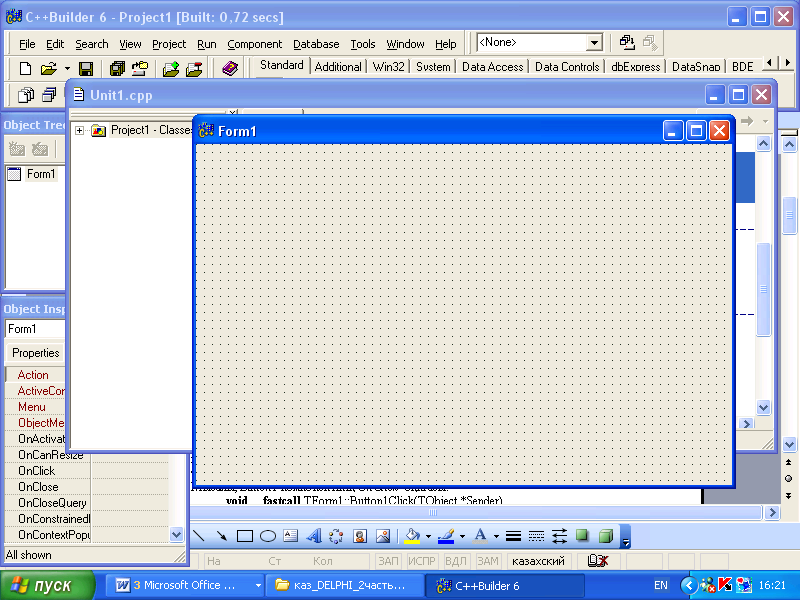Switch to C++Builder 6 taskbar button
Screen dimensions: 800x600
pos(504,585)
